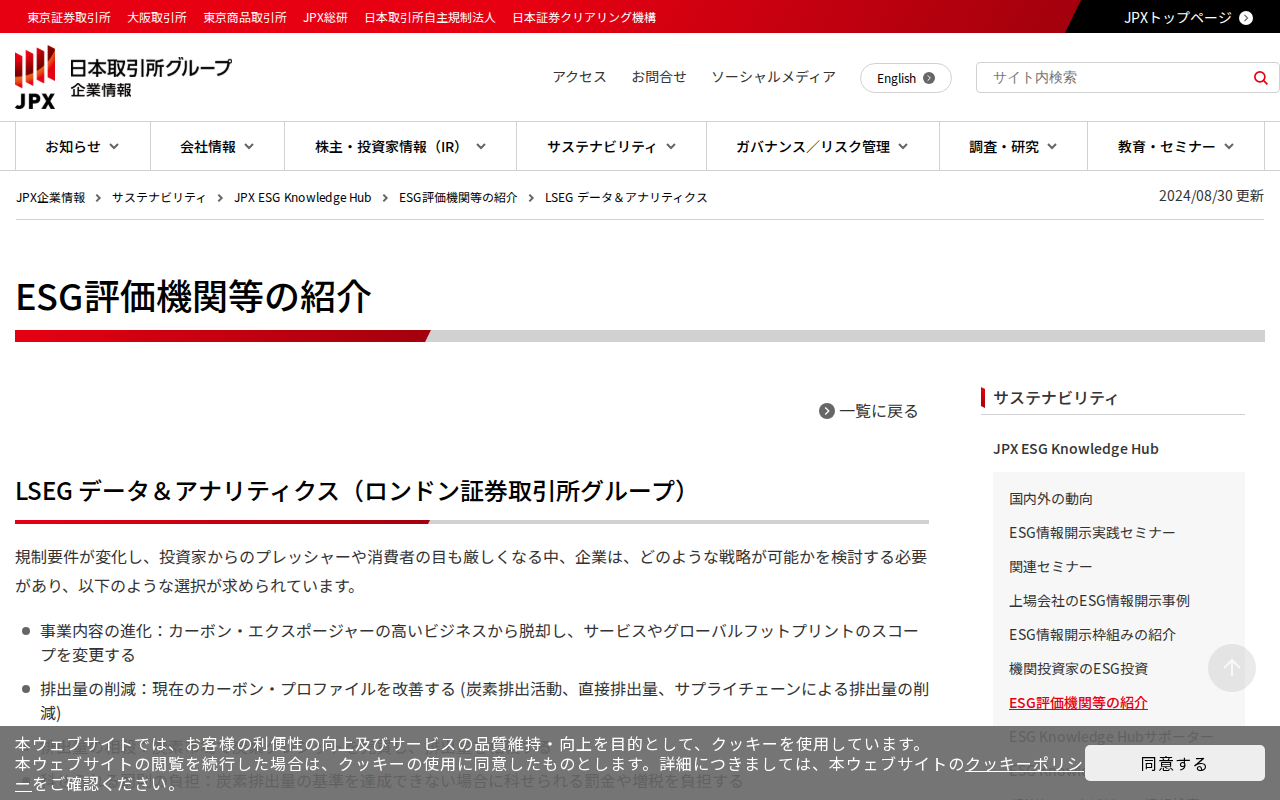Open the 教育・セミナー dropdown

coord(1176,146)
